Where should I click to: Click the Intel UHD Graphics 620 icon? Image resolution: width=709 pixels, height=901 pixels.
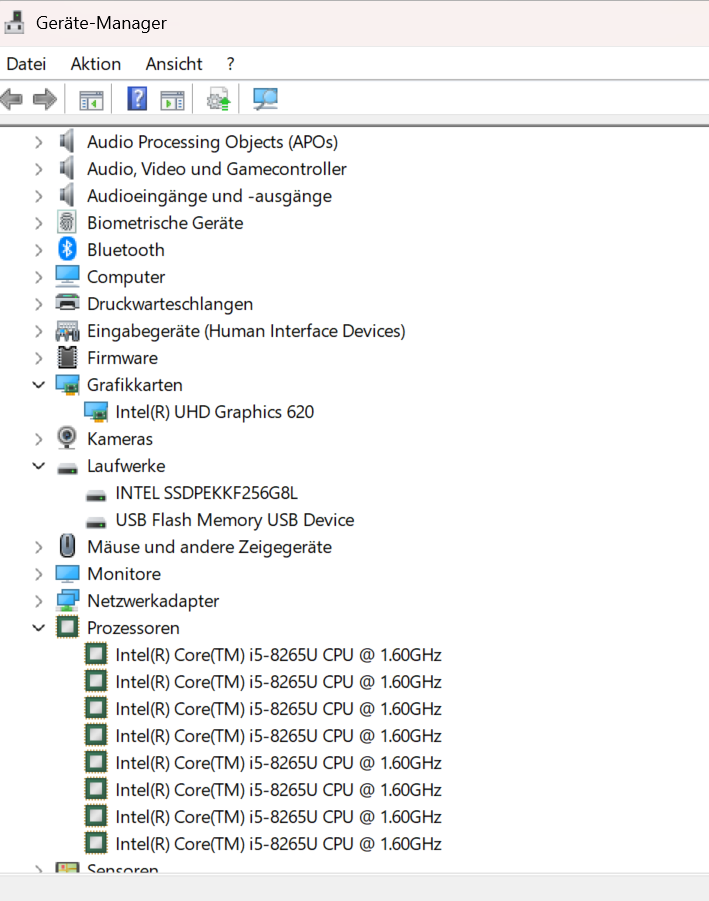click(96, 412)
